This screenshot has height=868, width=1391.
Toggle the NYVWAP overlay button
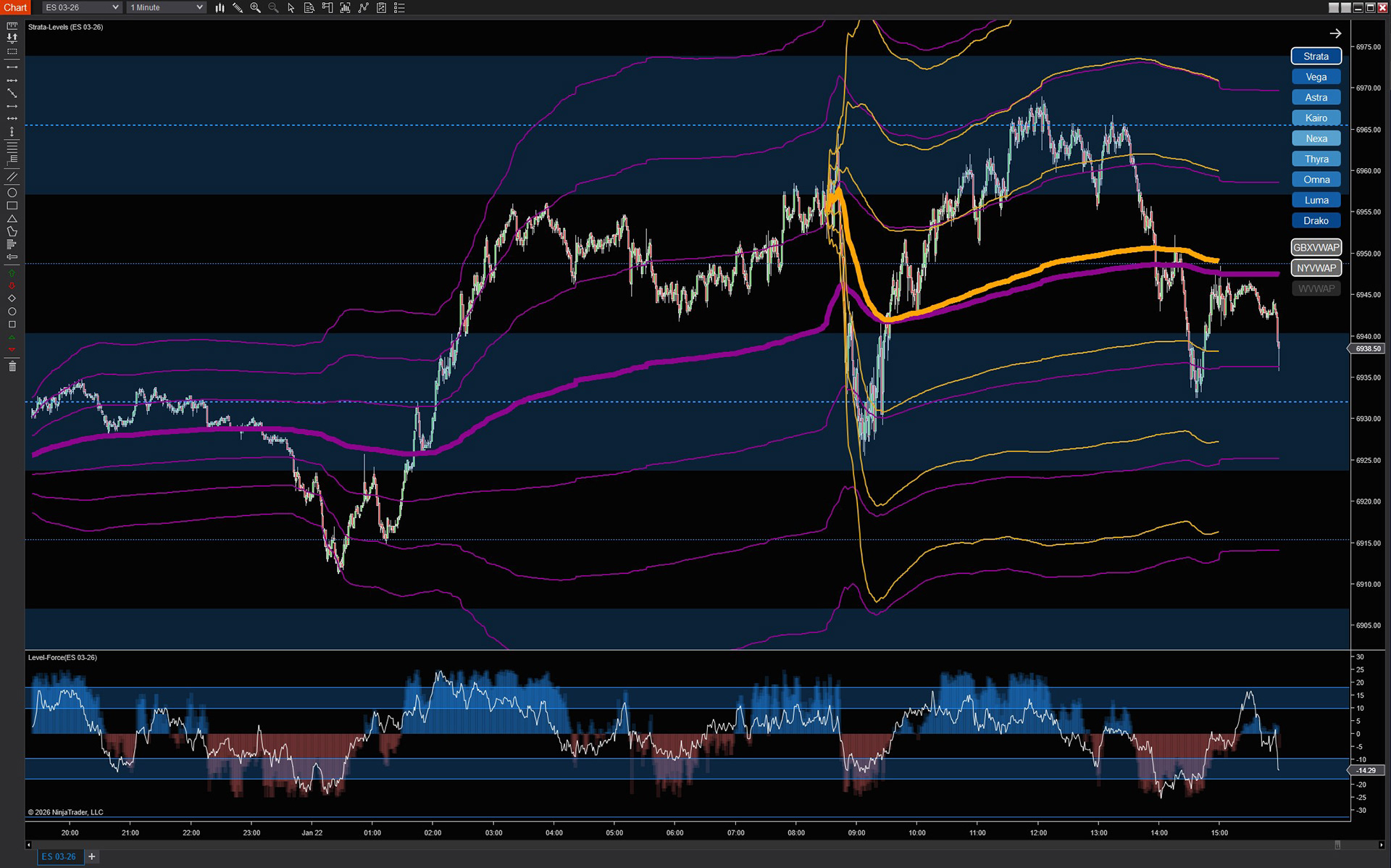1316,268
